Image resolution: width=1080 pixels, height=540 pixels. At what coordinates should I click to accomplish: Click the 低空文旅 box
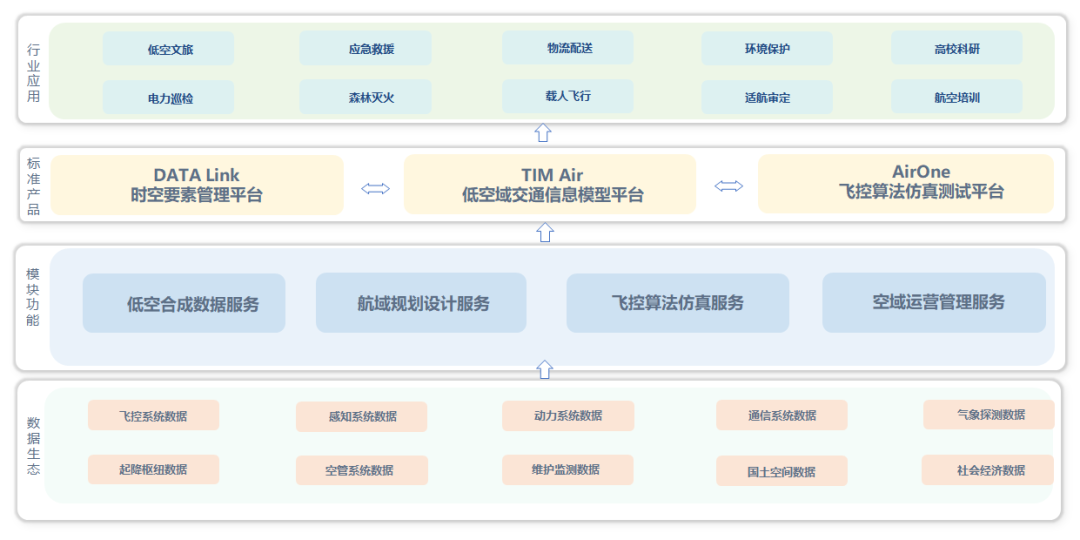169,49
